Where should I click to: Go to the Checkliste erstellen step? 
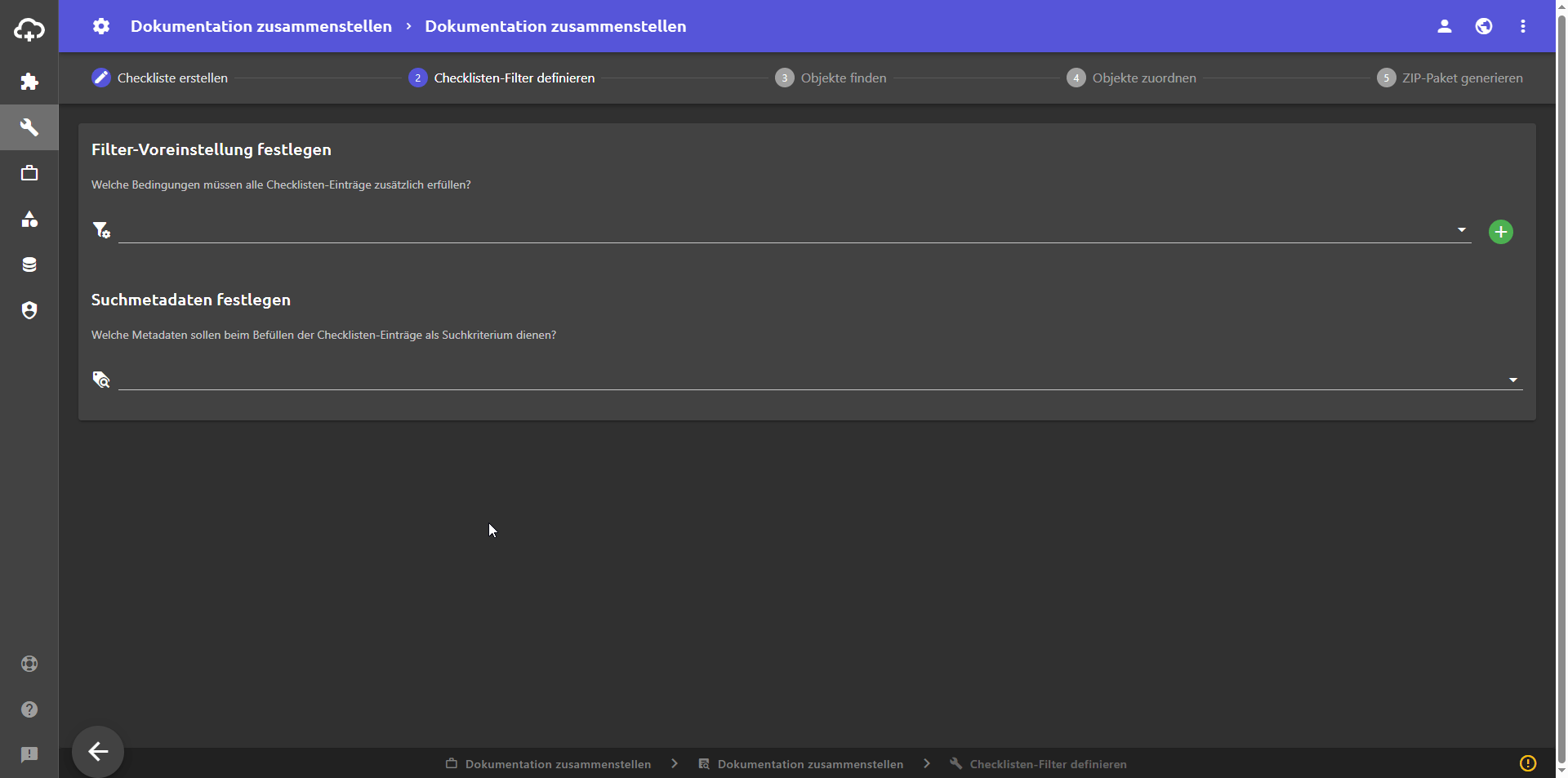pyautogui.click(x=160, y=78)
